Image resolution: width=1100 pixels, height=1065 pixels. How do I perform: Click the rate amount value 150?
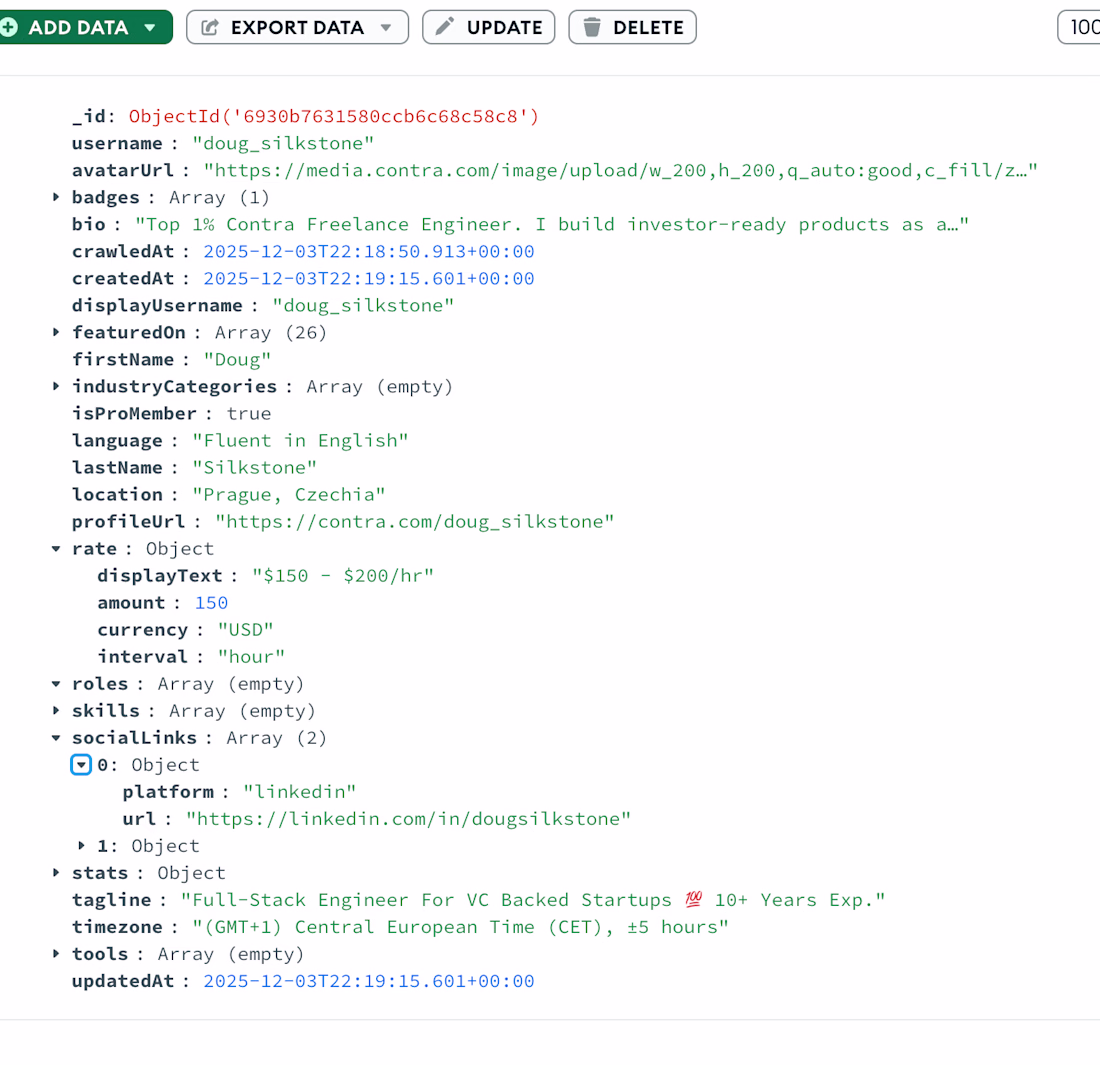point(212,602)
